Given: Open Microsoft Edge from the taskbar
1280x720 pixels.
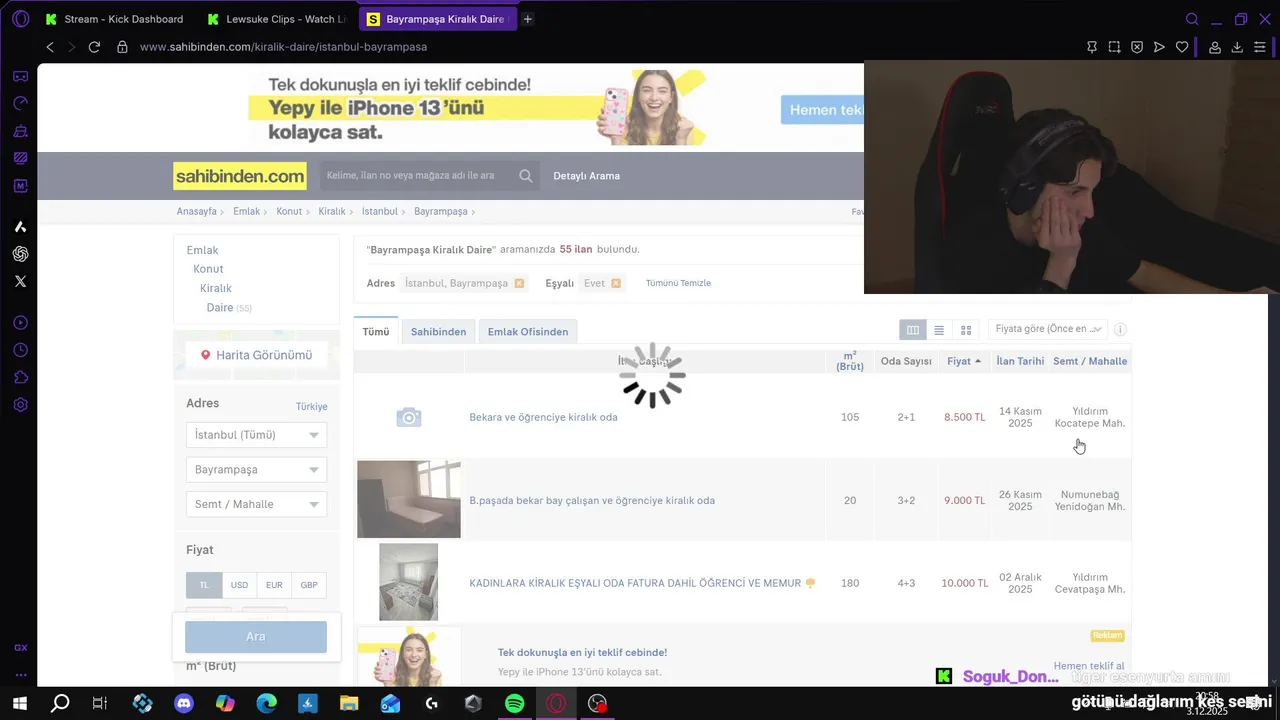Looking at the screenshot, I should [x=267, y=703].
